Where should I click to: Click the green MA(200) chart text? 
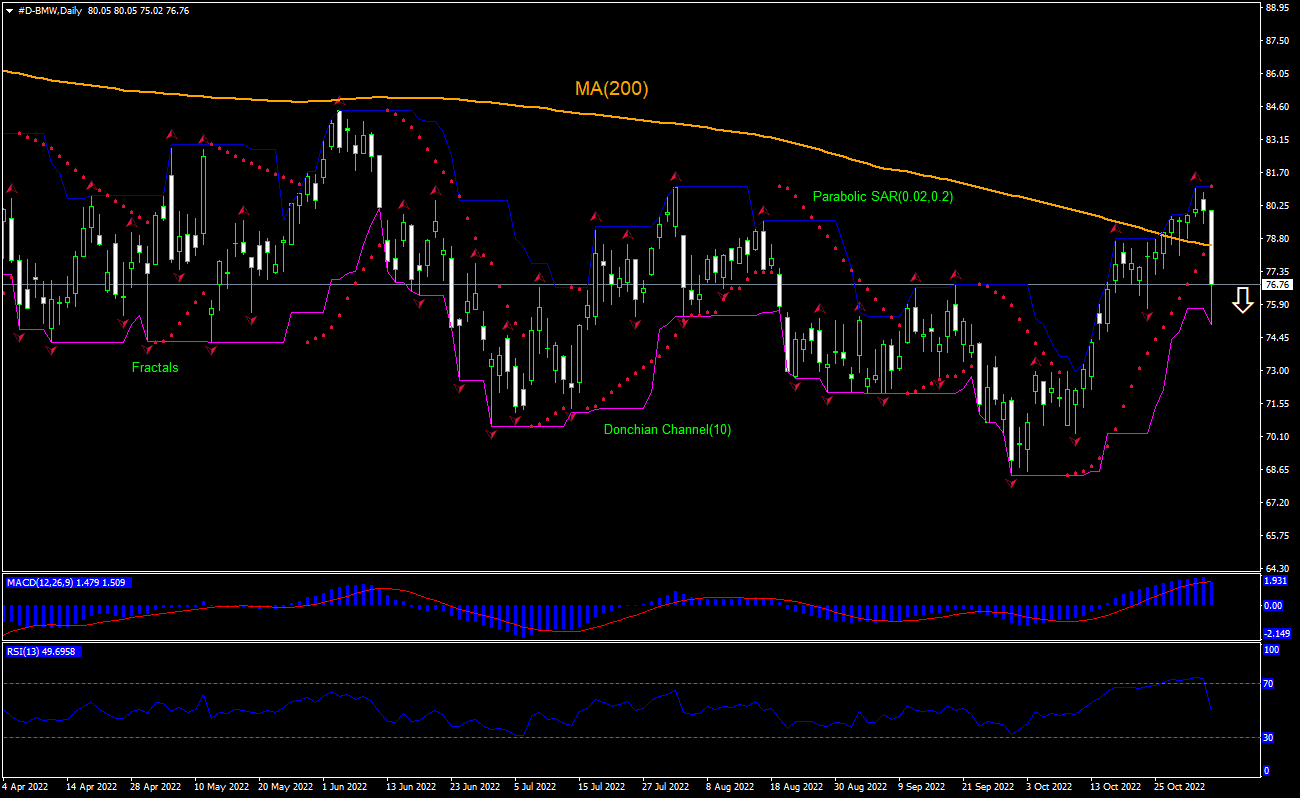click(x=610, y=89)
